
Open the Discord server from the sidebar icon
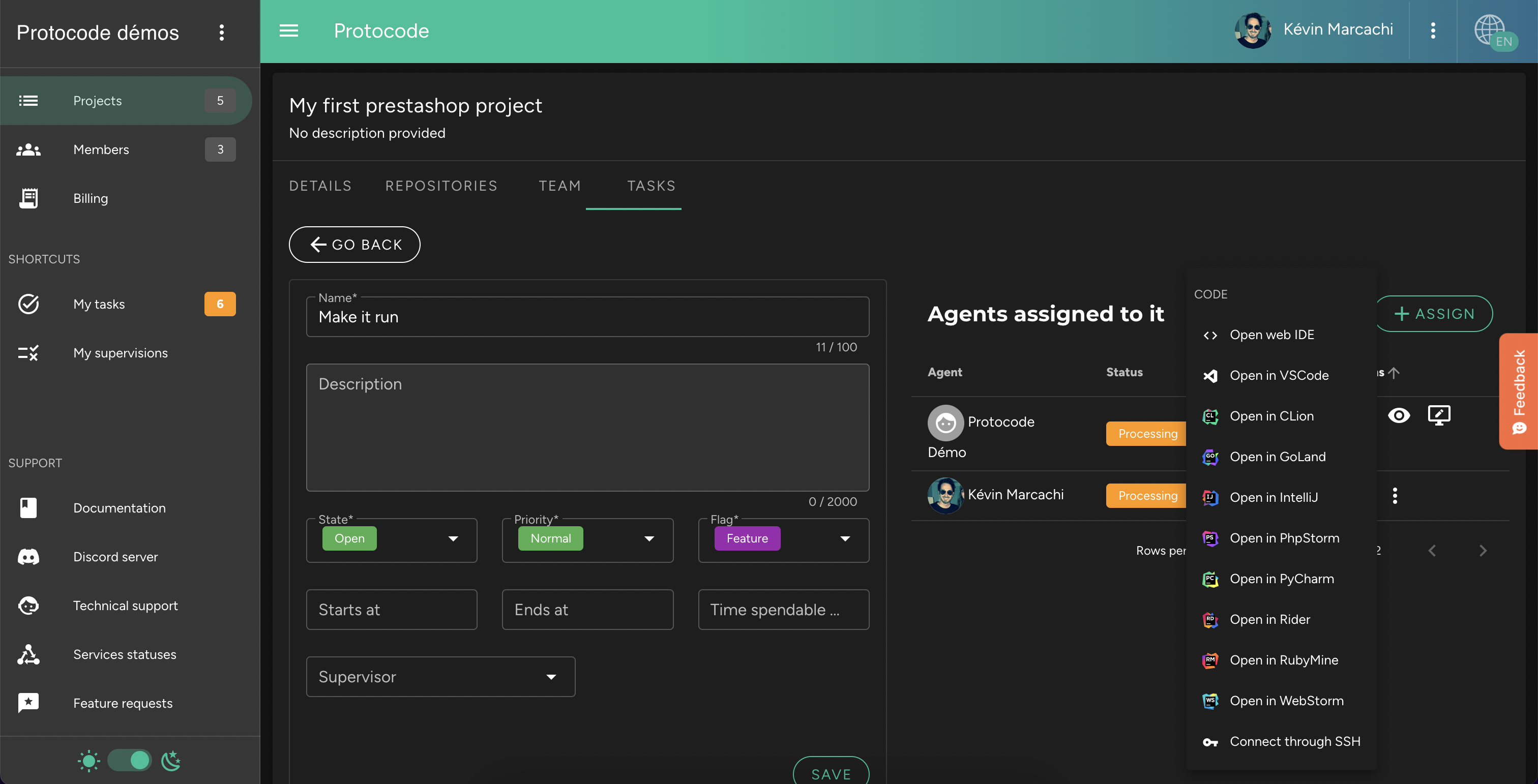[x=28, y=556]
